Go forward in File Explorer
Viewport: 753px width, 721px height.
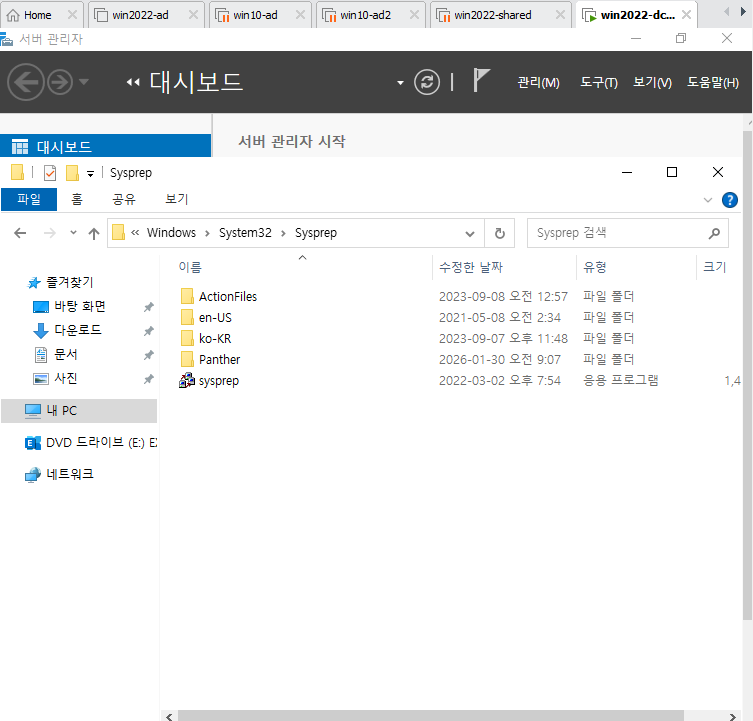pos(49,233)
